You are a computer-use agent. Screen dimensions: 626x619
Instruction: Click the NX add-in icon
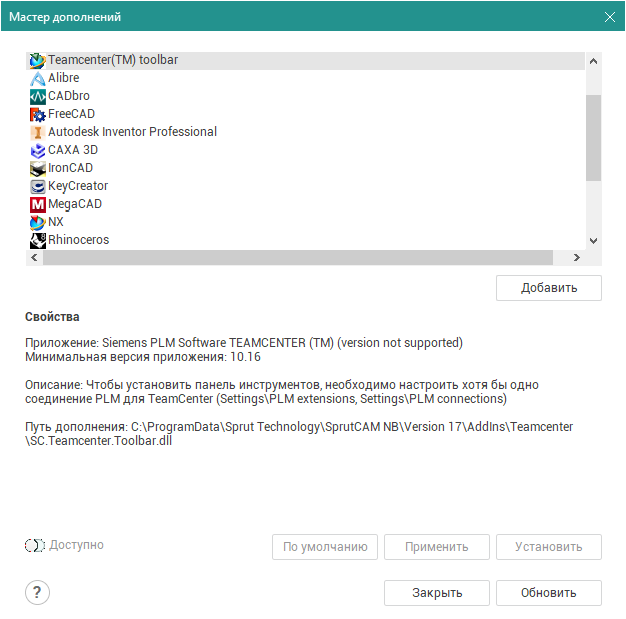pos(38,222)
